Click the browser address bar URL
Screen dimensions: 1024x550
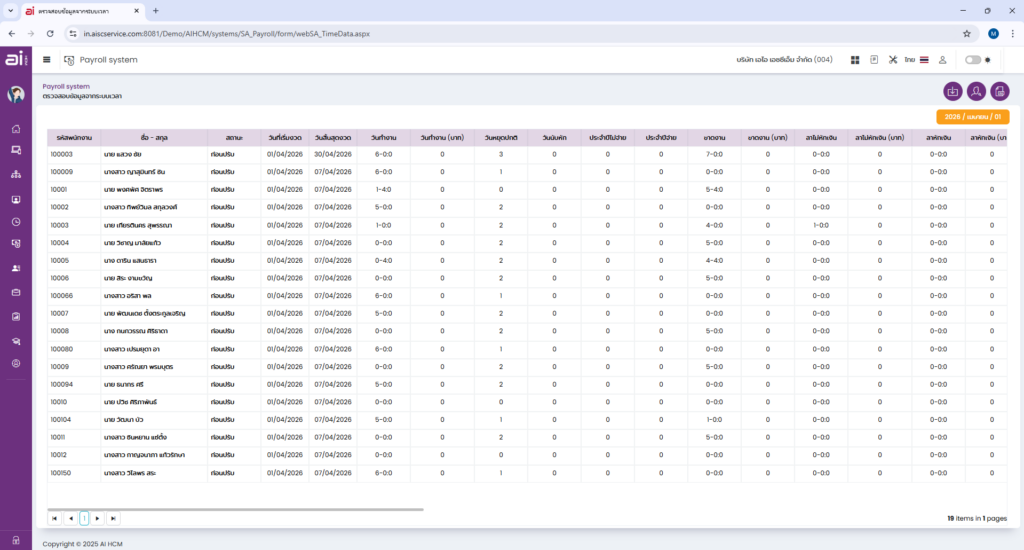(x=227, y=33)
